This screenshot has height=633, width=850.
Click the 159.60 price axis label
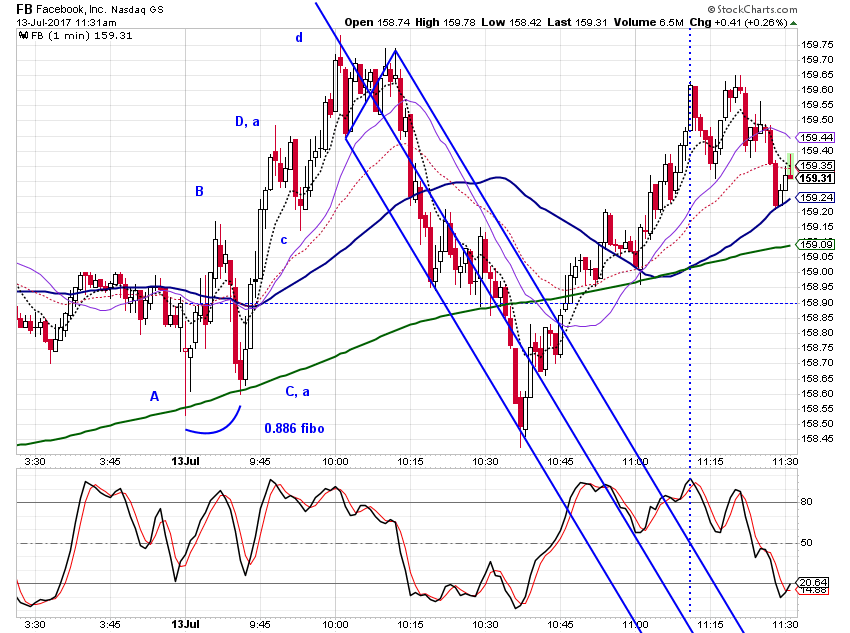817,89
